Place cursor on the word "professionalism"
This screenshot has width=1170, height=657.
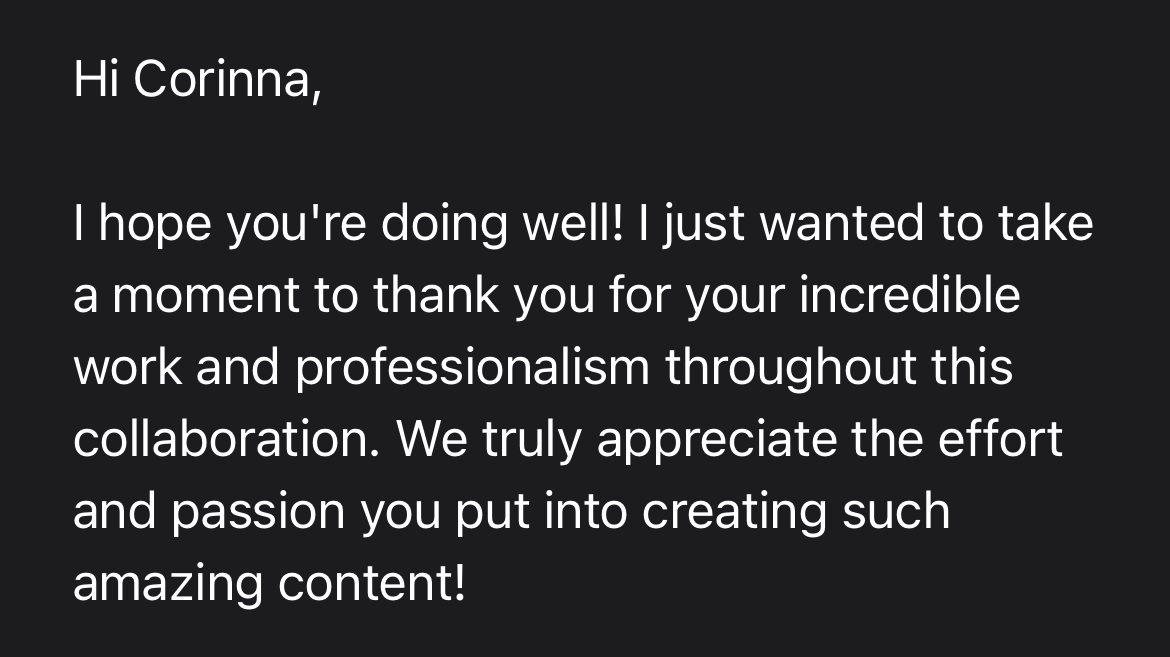(x=472, y=369)
